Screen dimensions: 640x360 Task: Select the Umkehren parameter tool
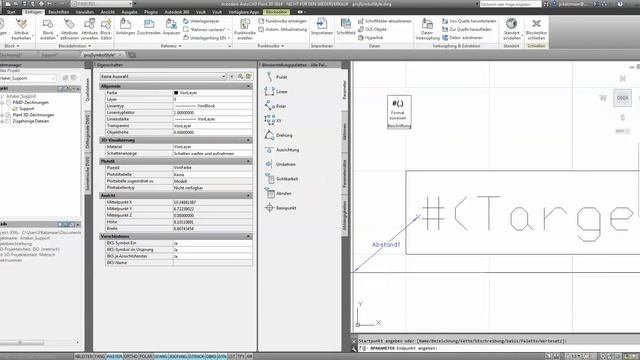pyautogui.click(x=280, y=164)
